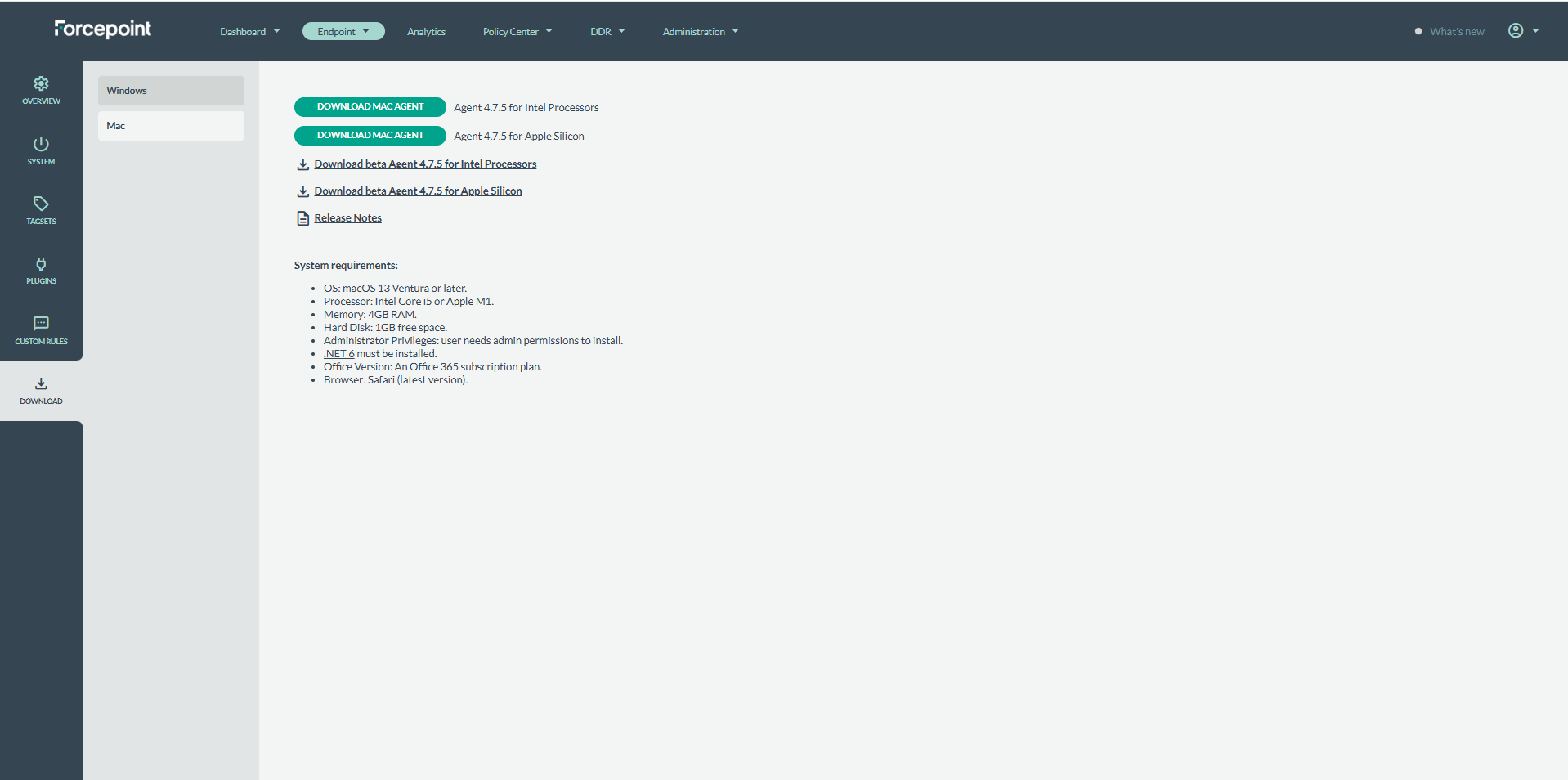
Task: Open the Tagsets tag icon
Action: tap(41, 204)
